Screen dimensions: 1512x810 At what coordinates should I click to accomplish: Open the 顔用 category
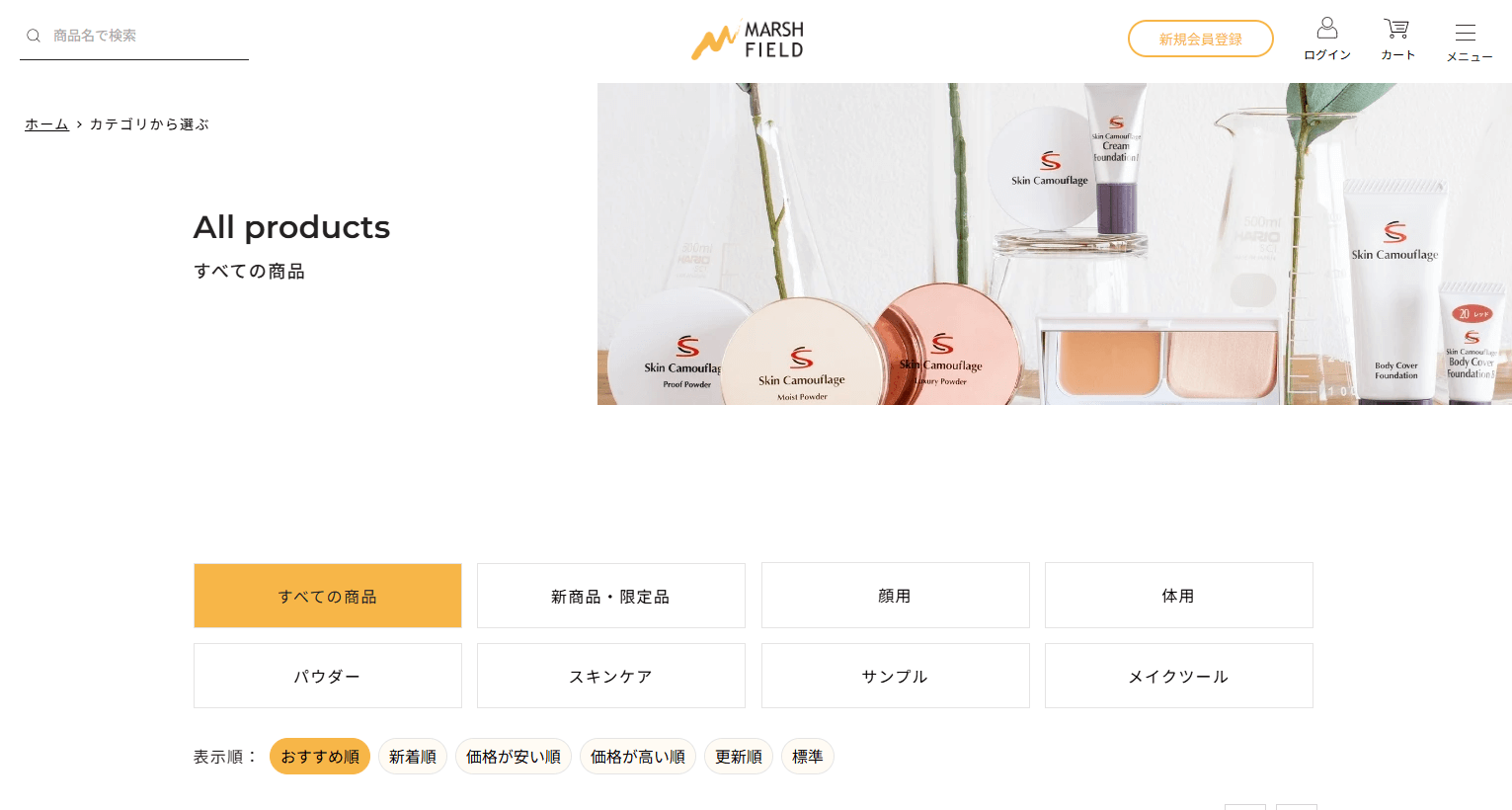895,596
